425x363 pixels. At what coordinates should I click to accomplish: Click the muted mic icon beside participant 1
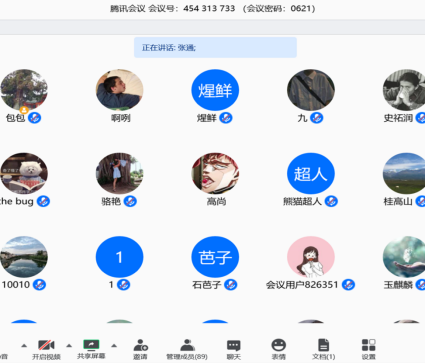124,284
